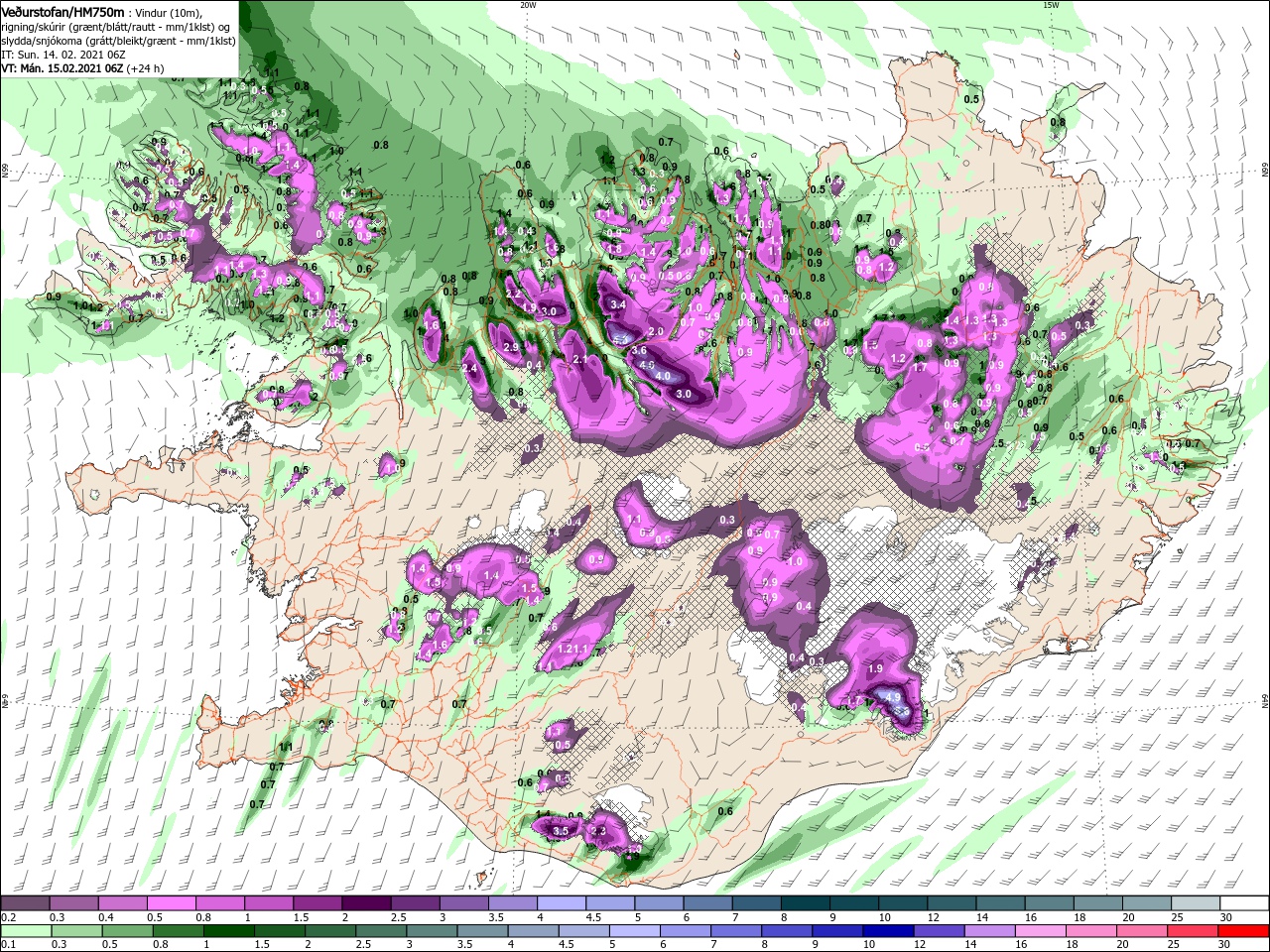Image resolution: width=1270 pixels, height=952 pixels.
Task: Select the pale lilac 5 swatch in rain legend
Action: click(x=634, y=932)
